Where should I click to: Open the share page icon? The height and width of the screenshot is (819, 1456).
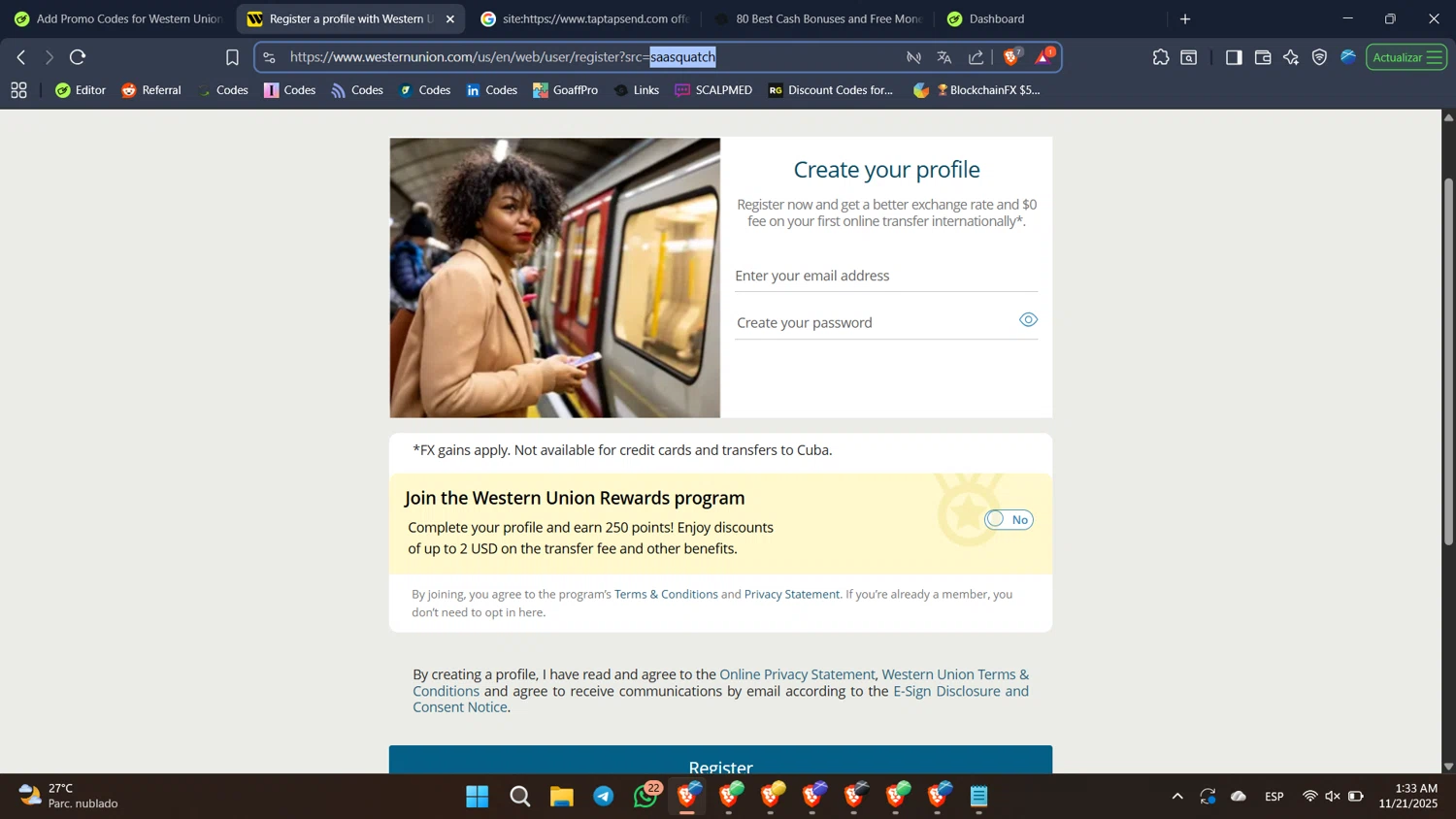pos(976,57)
